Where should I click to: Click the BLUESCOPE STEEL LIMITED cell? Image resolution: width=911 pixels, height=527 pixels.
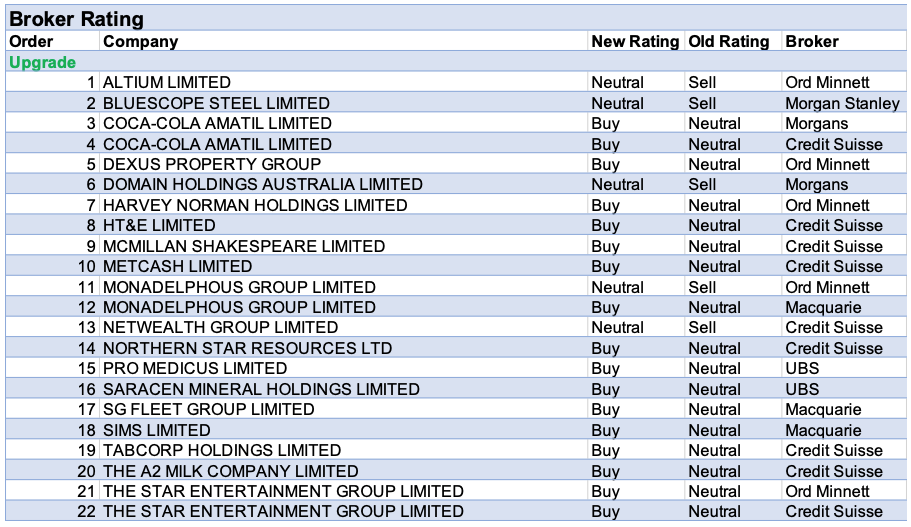point(216,103)
